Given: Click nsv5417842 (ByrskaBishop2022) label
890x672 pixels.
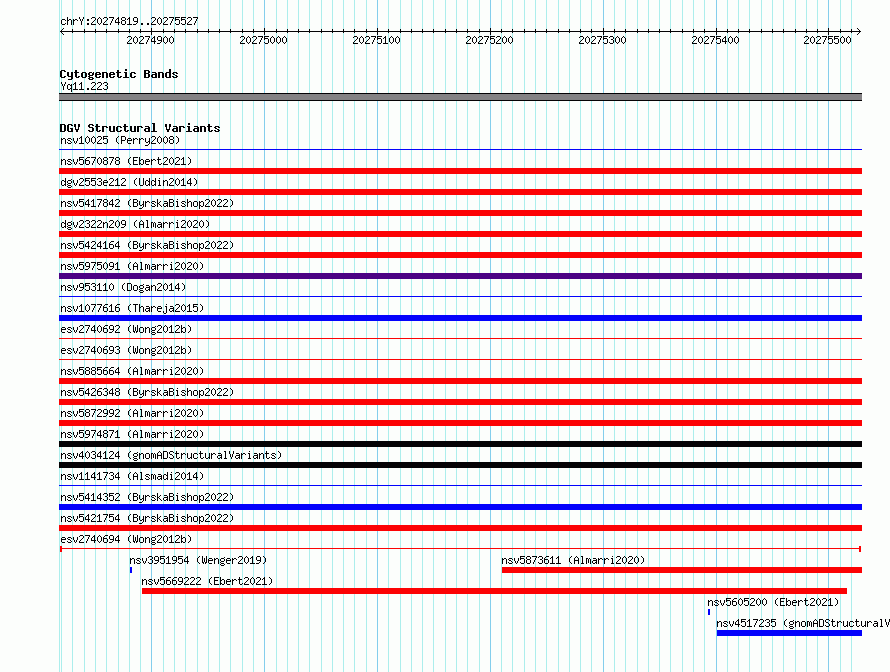Looking at the screenshot, I should pyautogui.click(x=147, y=203).
